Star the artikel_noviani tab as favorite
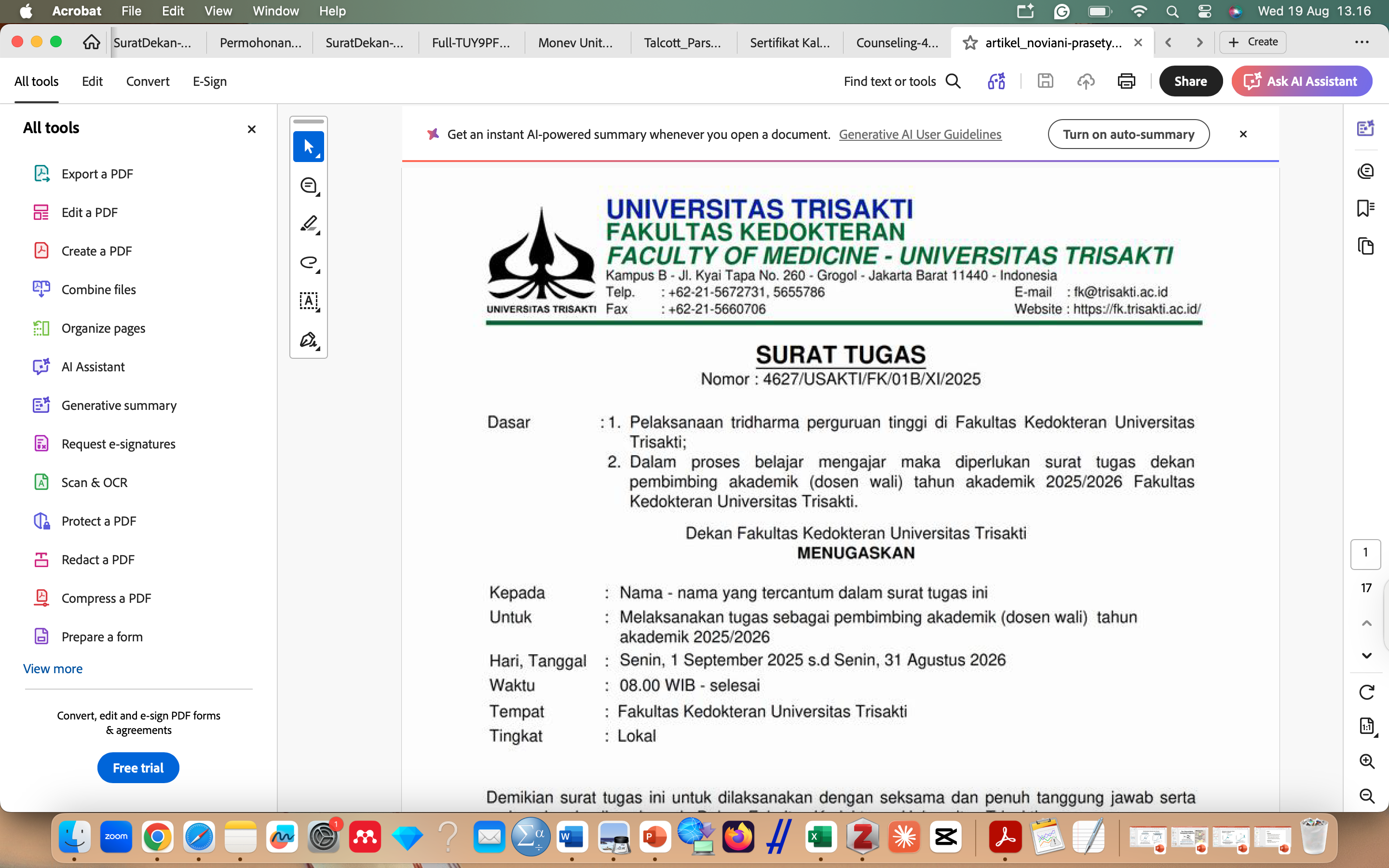Screen dimensions: 1389x868 (x=970, y=42)
